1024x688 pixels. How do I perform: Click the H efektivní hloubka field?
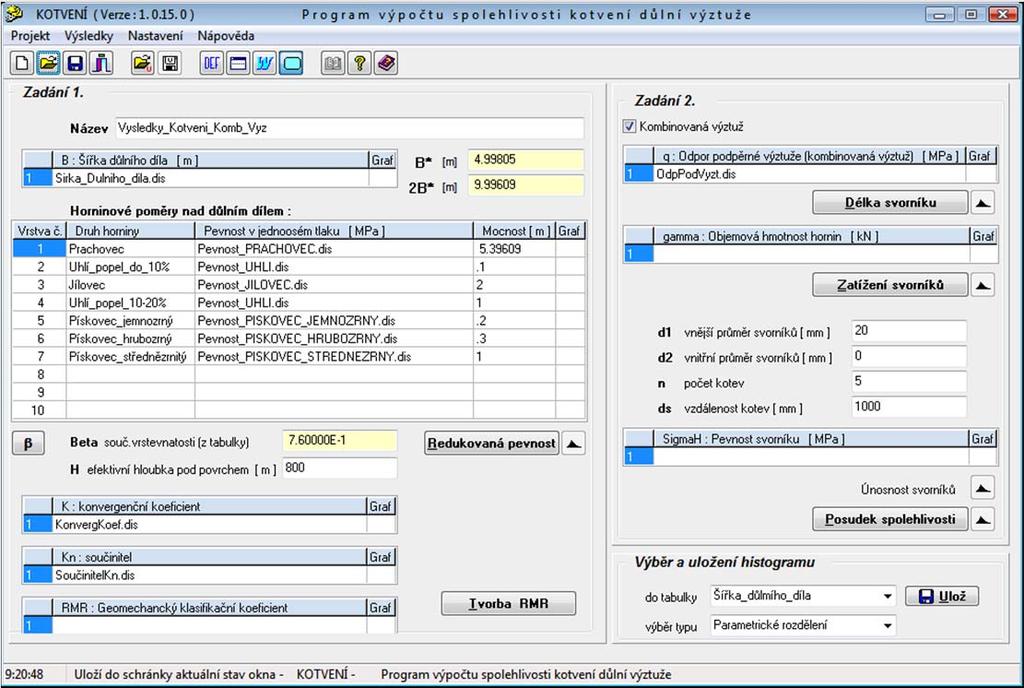click(x=340, y=468)
